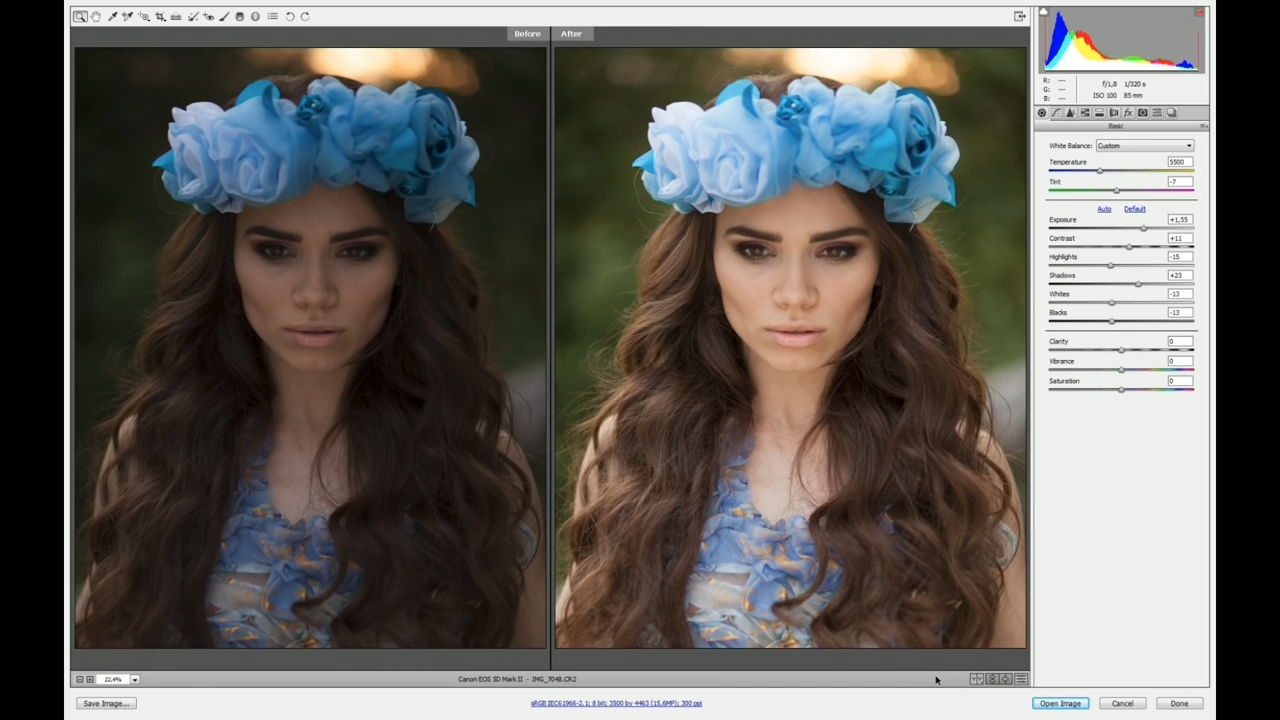
Task: Click the Tint slider handle
Action: [1117, 191]
